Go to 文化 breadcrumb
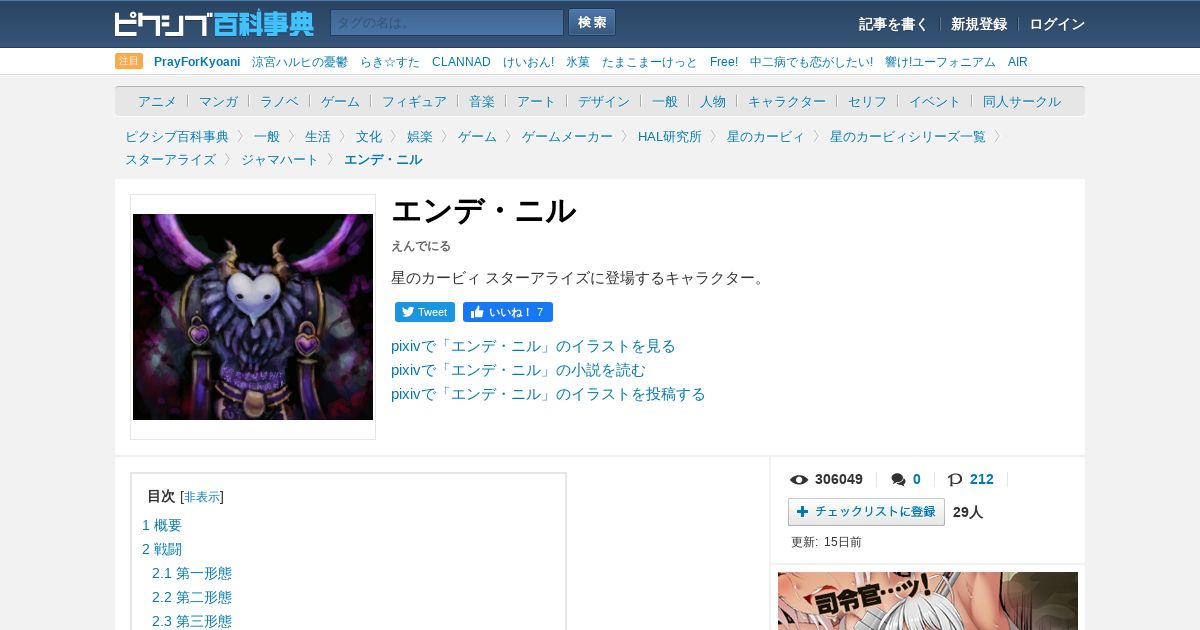The image size is (1200, 630). [369, 136]
